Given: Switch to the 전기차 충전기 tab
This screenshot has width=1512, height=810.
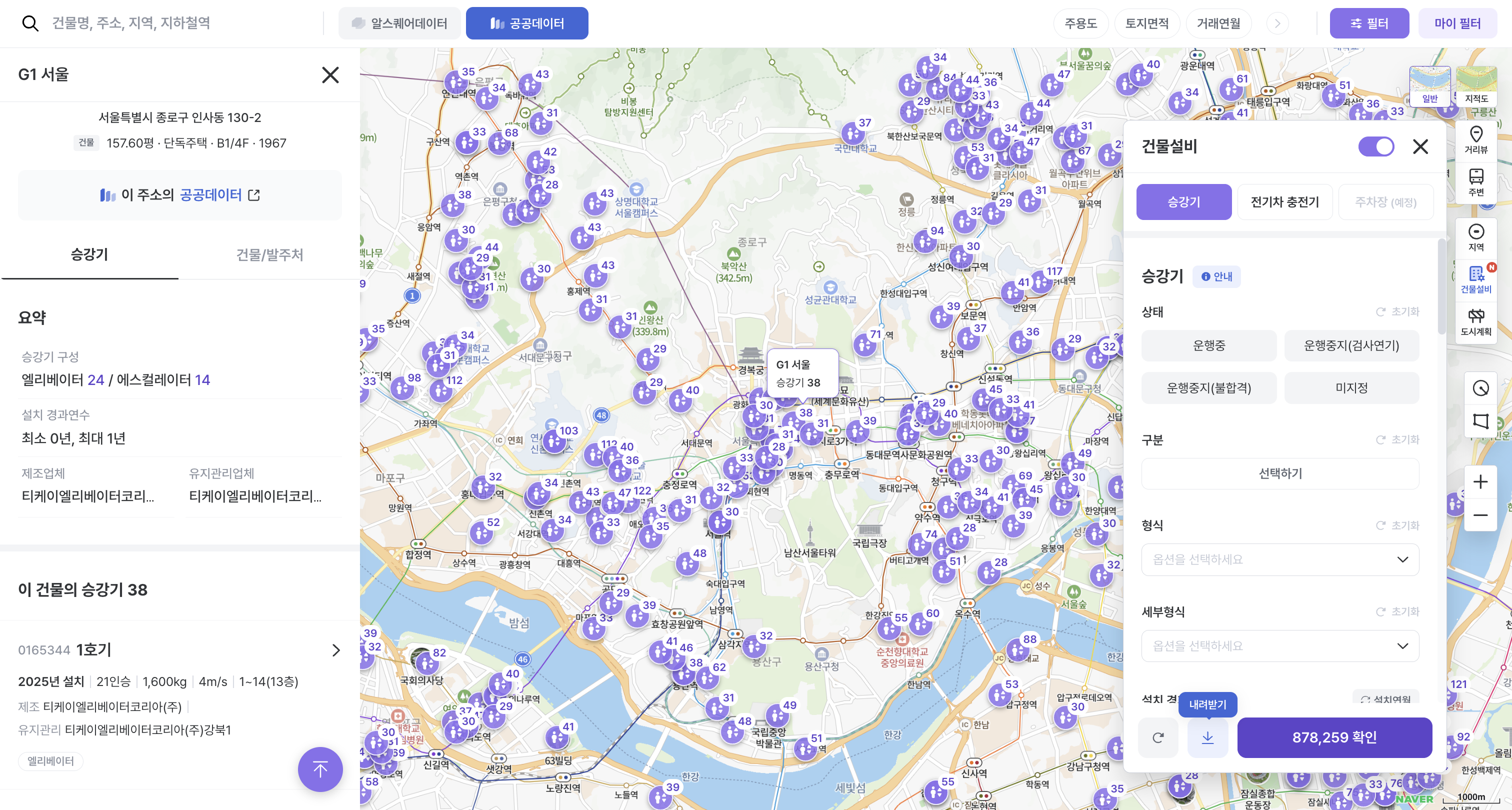Looking at the screenshot, I should tap(1284, 202).
